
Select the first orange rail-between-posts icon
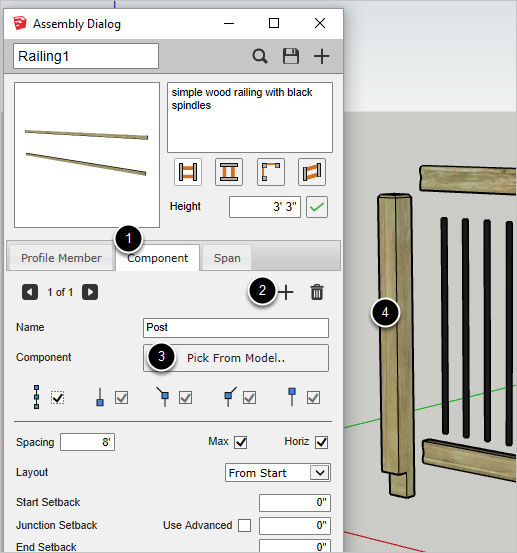pos(188,172)
